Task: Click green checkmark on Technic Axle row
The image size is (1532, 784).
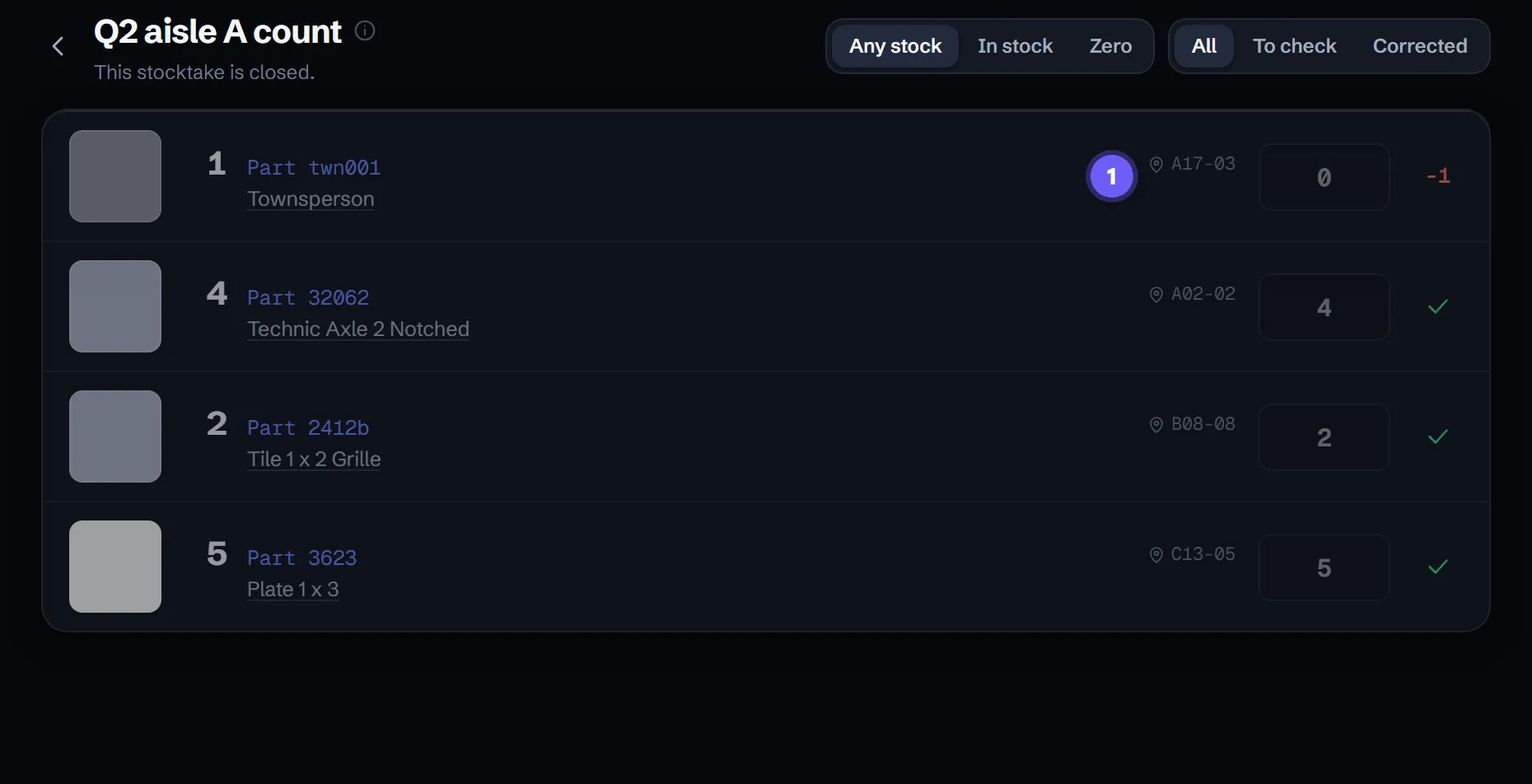Action: coord(1438,306)
